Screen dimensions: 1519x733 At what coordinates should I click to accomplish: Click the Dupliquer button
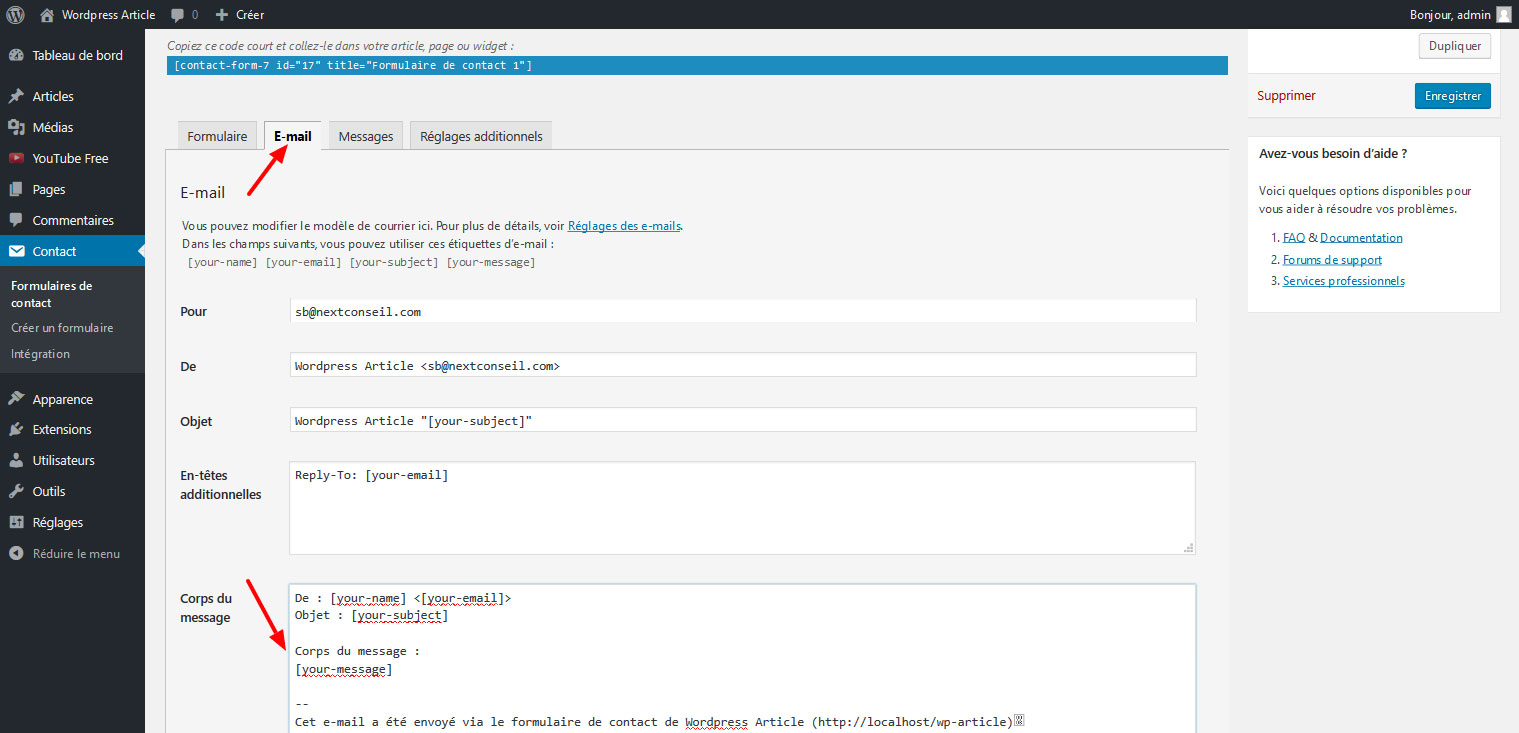tap(1455, 46)
